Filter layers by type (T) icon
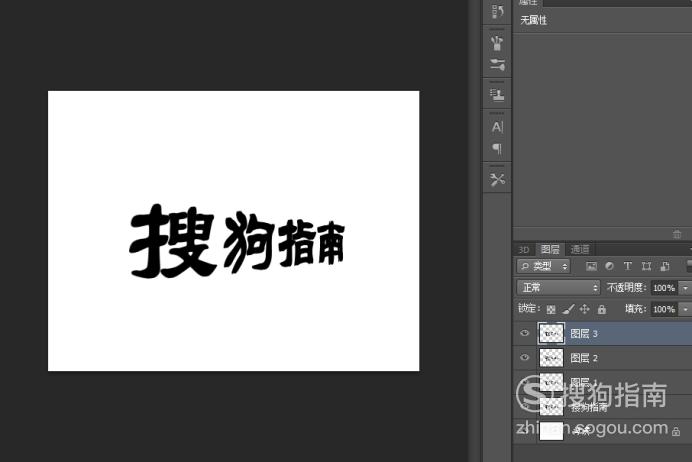 pyautogui.click(x=628, y=266)
